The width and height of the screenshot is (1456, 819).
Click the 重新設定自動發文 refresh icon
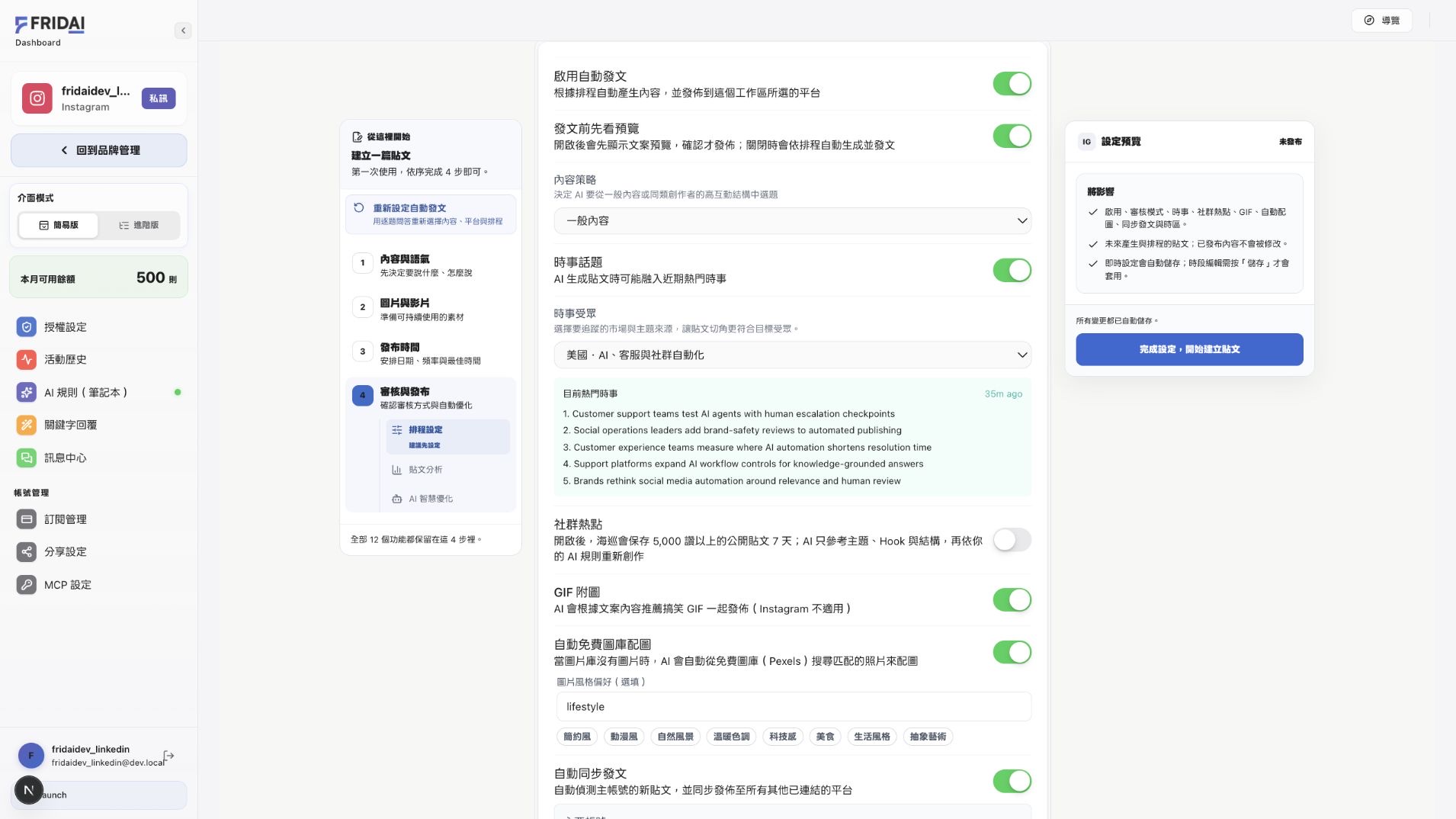(x=359, y=207)
